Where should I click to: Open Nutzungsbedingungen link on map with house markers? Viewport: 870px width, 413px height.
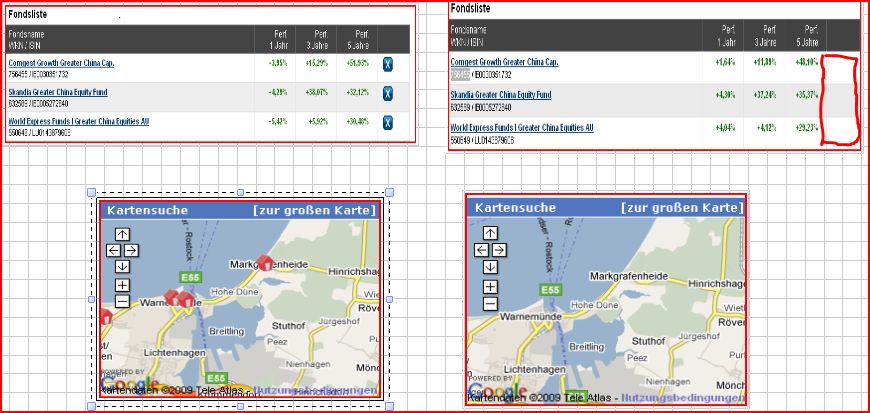tap(315, 390)
